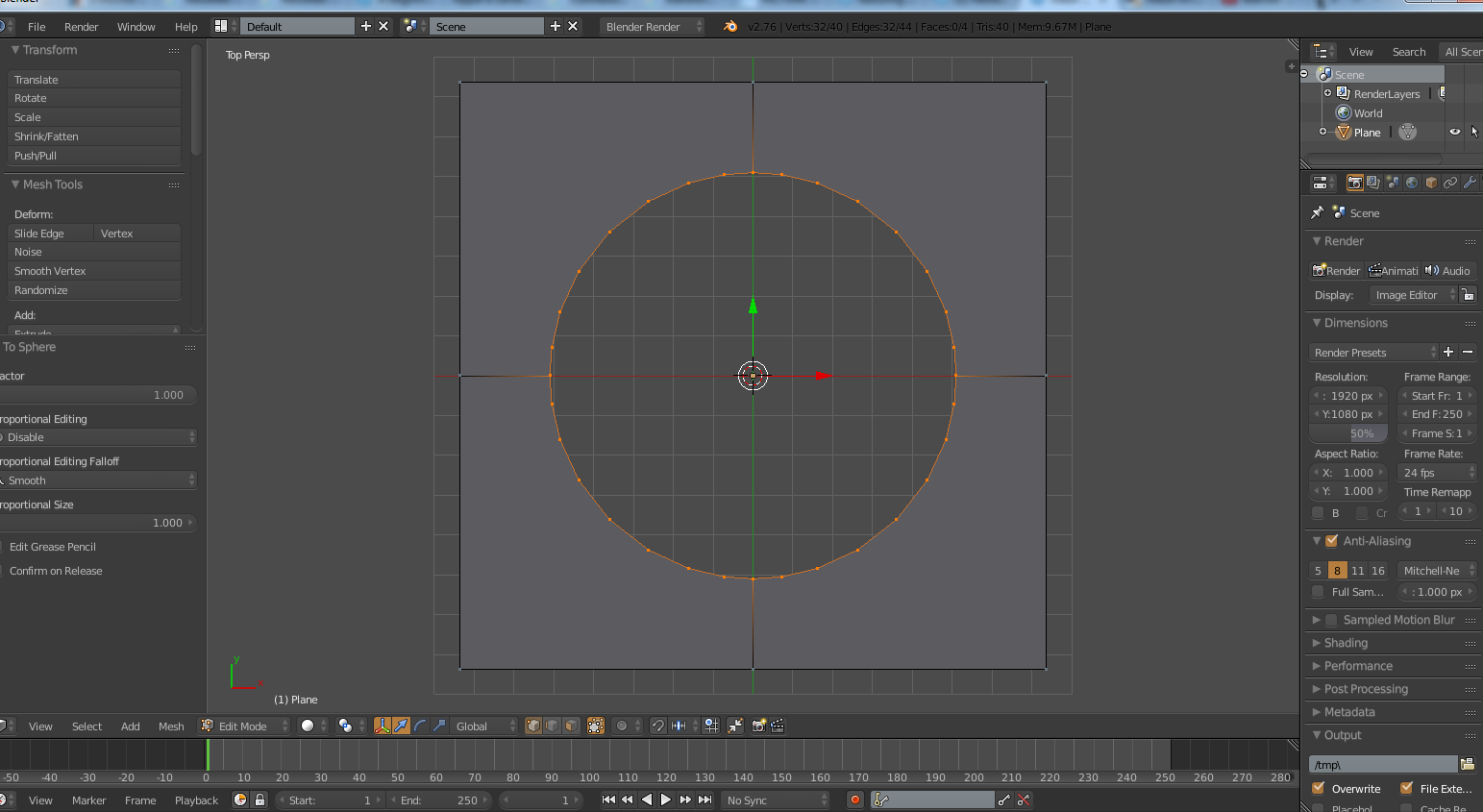Click the Shrink/Fatten button
Screen dimensions: 1483x812
94,136
